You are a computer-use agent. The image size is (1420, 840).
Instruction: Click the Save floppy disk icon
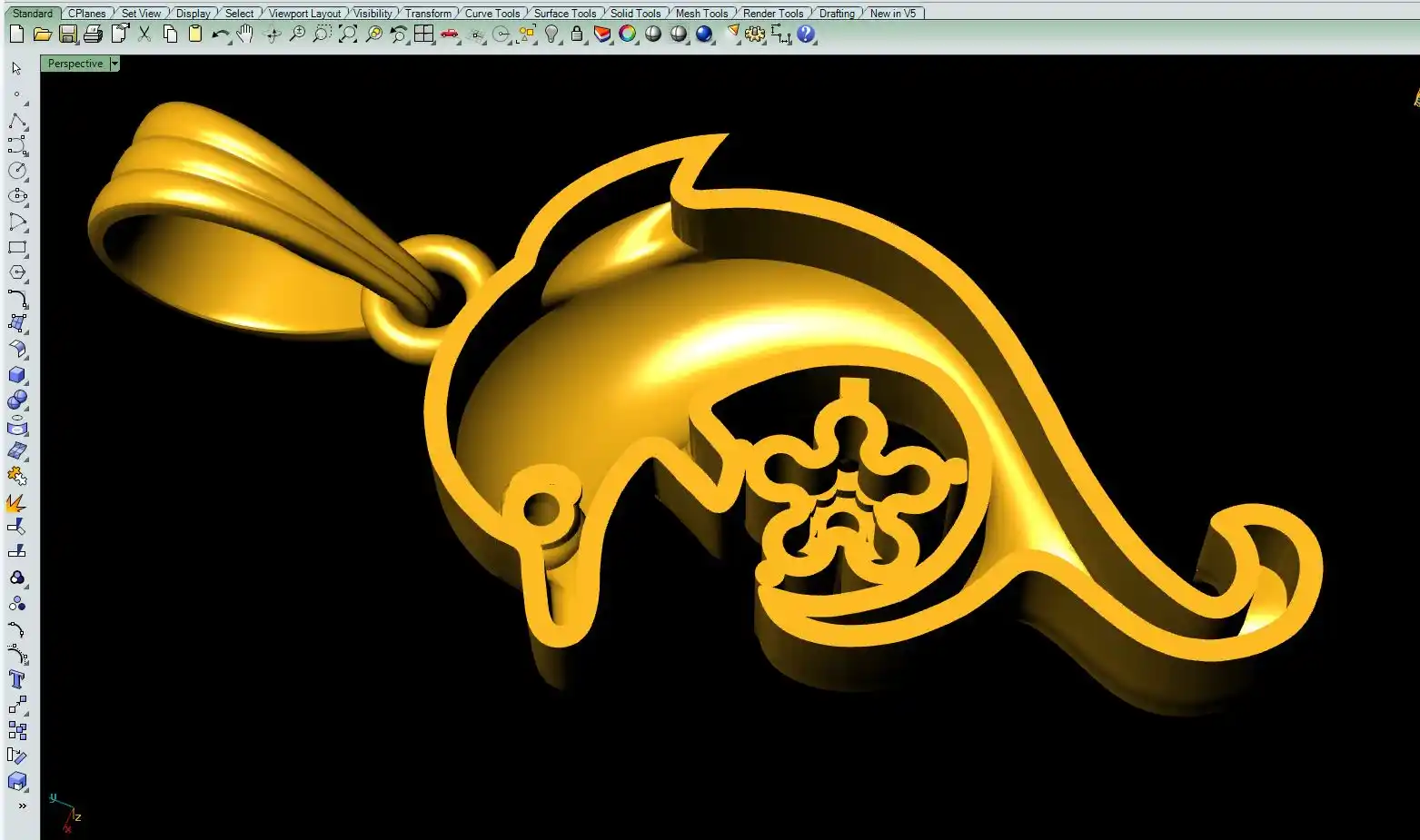point(68,35)
